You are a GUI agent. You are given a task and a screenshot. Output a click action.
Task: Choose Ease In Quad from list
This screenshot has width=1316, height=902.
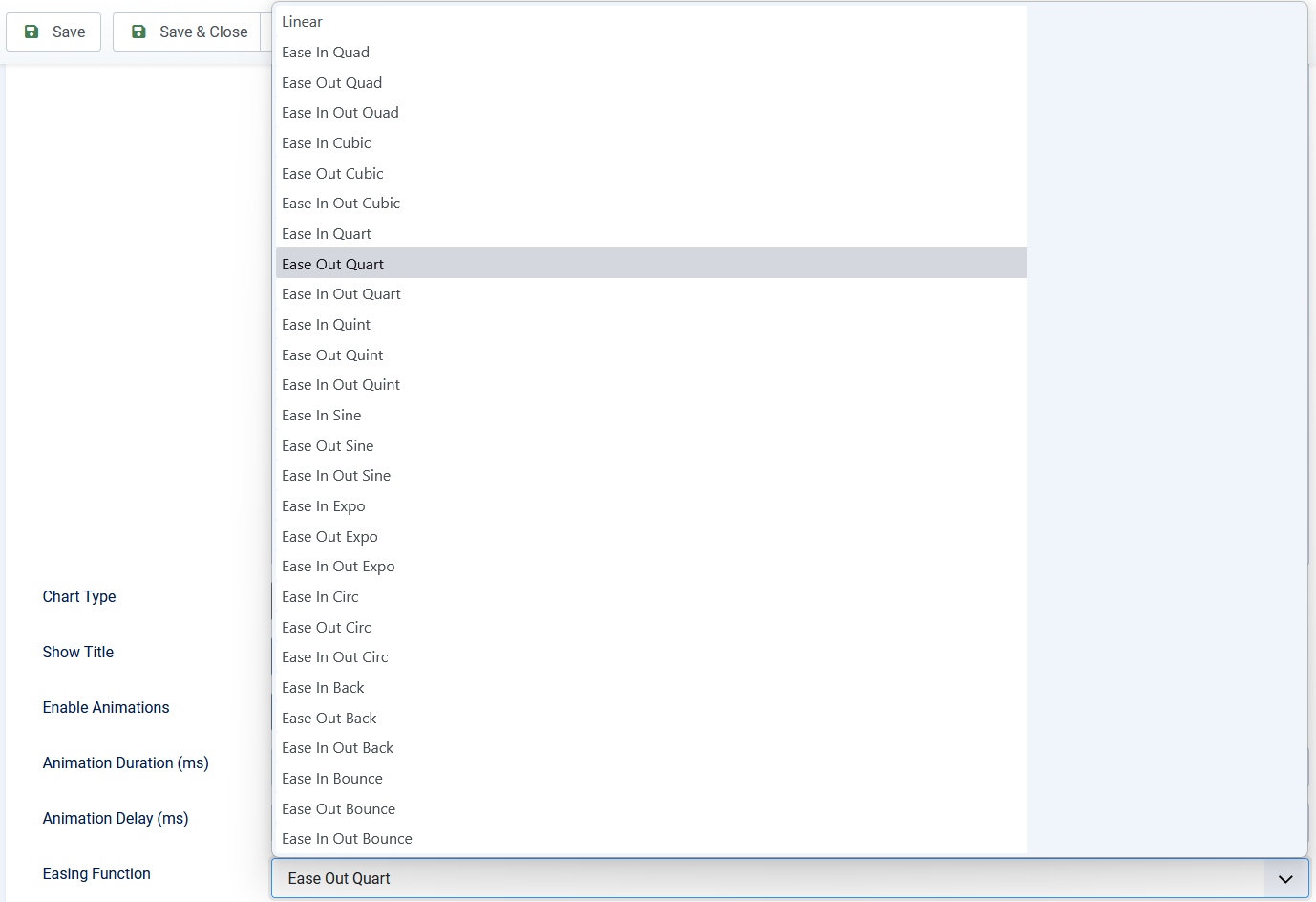(x=326, y=53)
